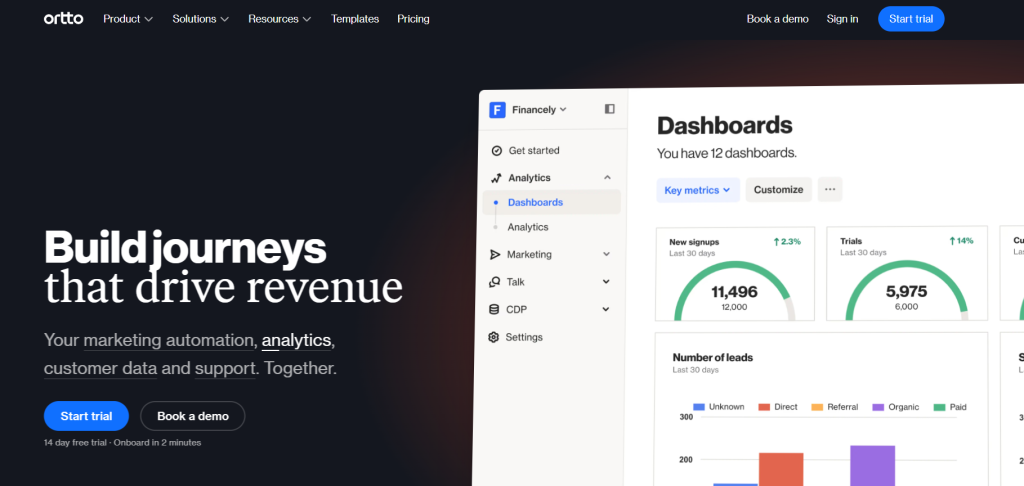Expand the Marketing section chevron
1024x486 pixels.
607,255
